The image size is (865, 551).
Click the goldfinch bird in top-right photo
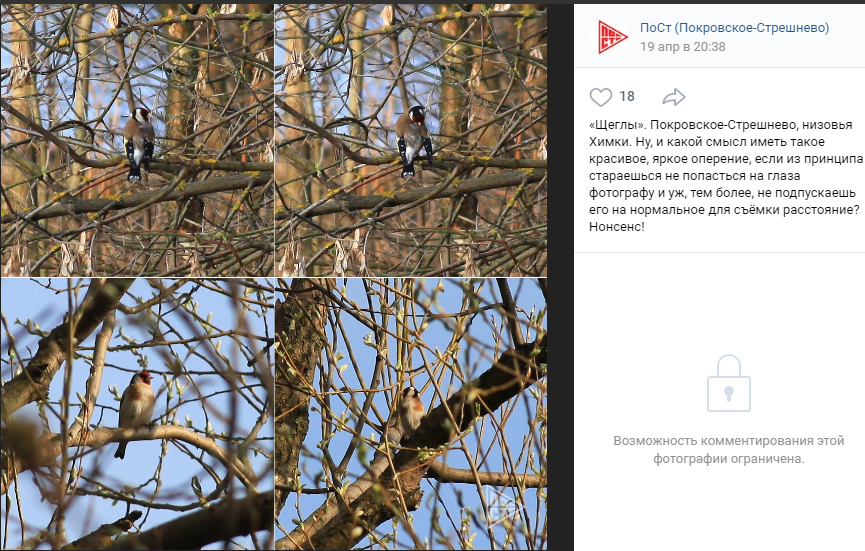click(x=413, y=141)
